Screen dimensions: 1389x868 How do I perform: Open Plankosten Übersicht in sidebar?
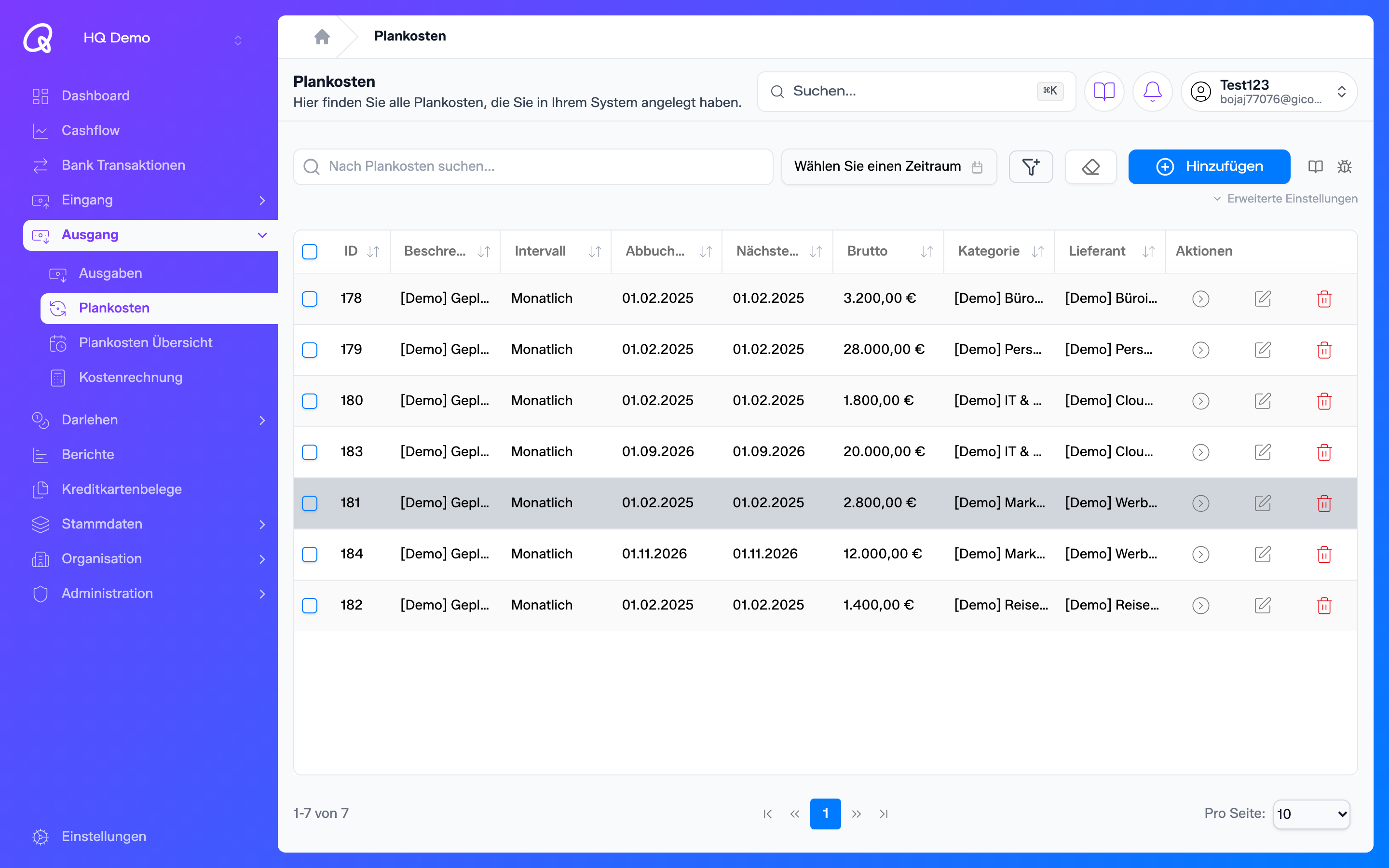(x=146, y=343)
